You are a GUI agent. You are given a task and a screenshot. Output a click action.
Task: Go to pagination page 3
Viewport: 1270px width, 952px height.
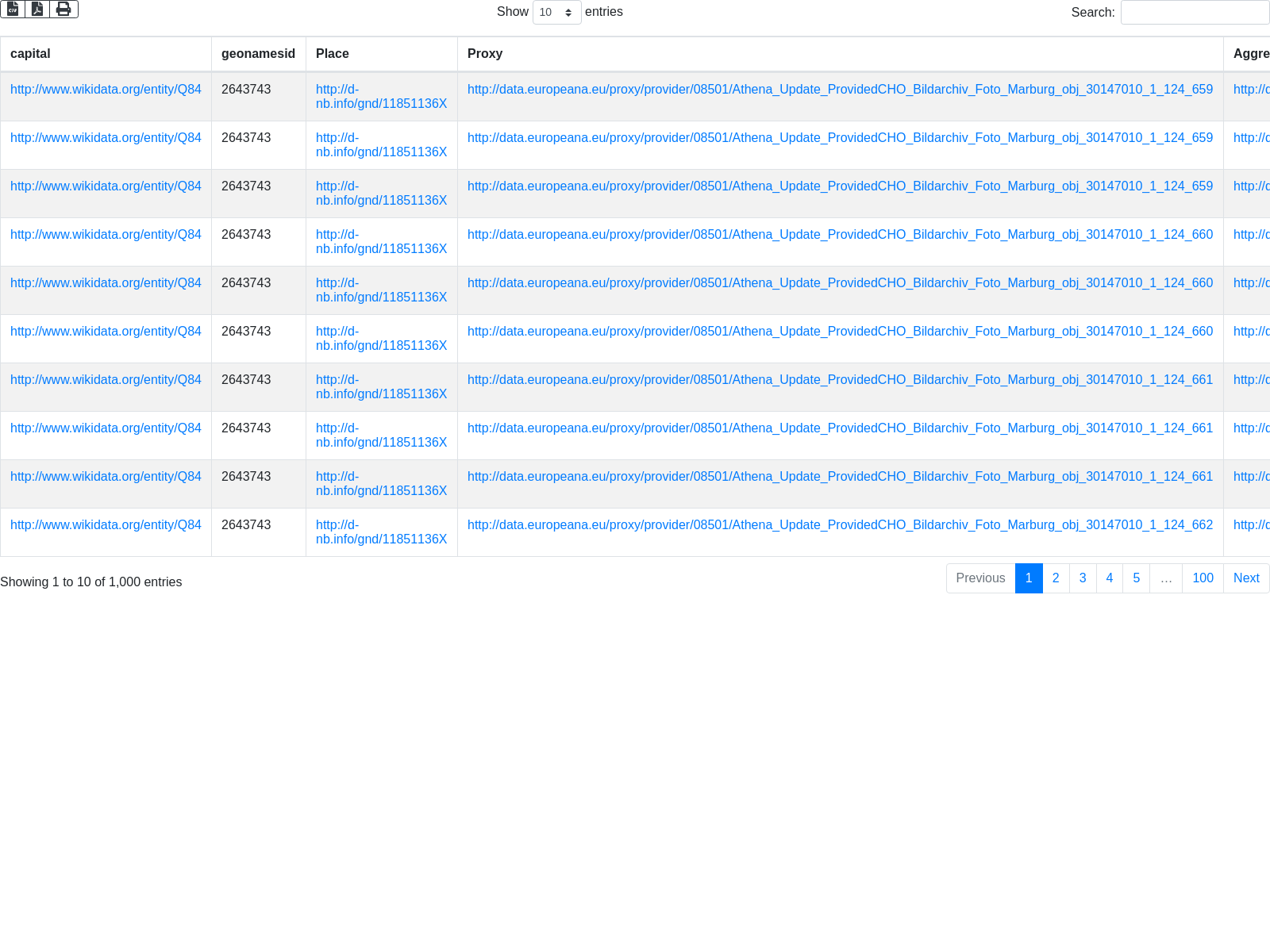pos(1083,578)
